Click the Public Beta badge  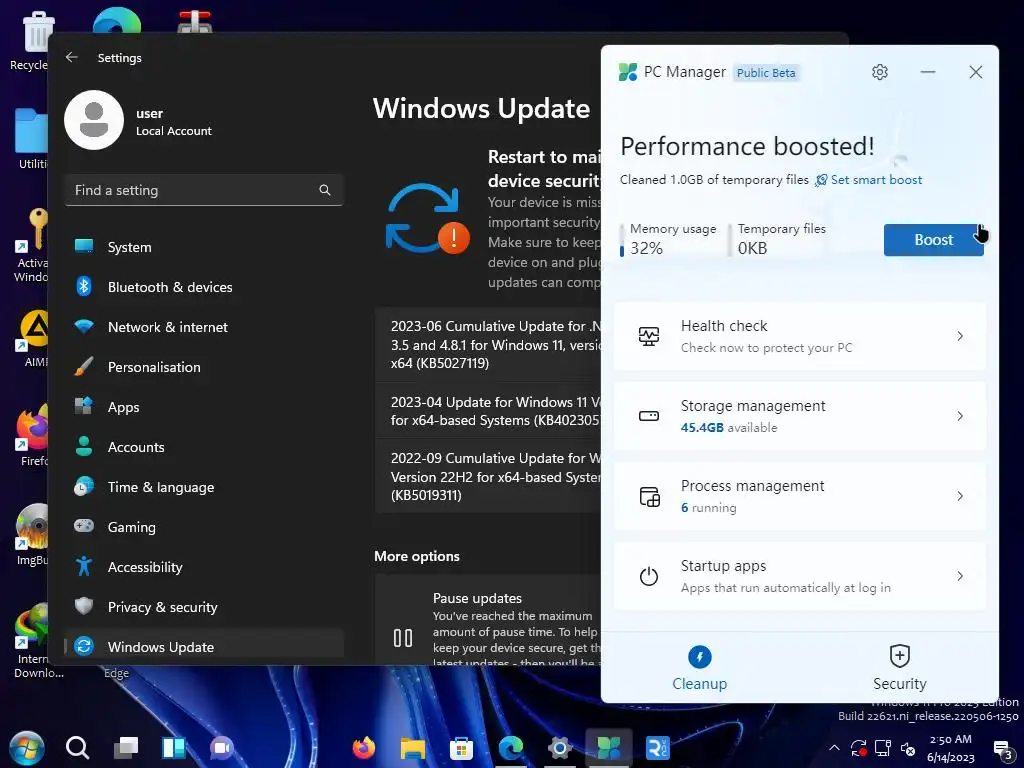tap(766, 72)
